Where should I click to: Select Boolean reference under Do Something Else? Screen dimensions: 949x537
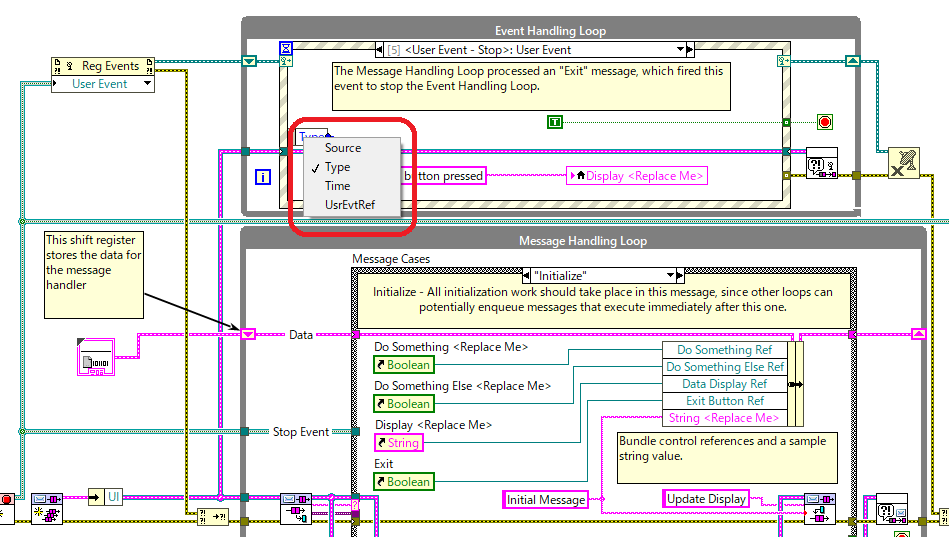404,404
